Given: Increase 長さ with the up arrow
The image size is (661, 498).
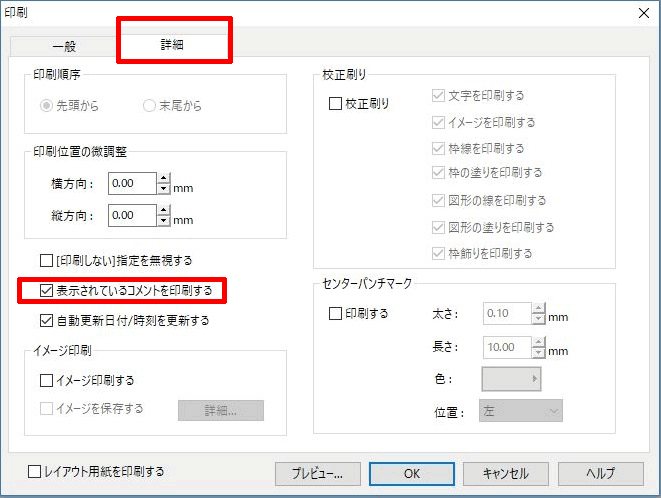Looking at the screenshot, I should click(x=538, y=342).
